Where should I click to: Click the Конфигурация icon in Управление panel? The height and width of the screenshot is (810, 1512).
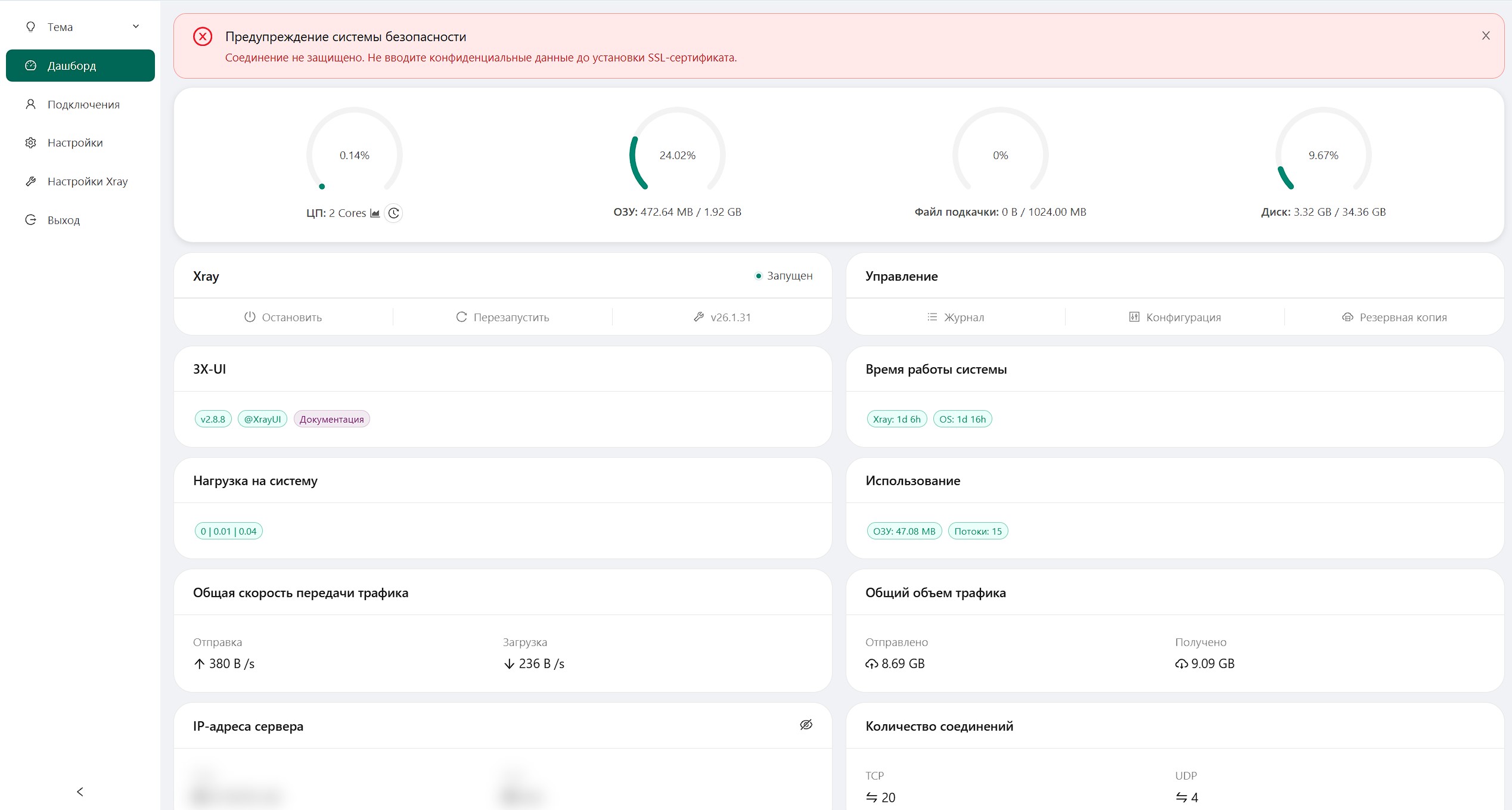coord(1135,317)
